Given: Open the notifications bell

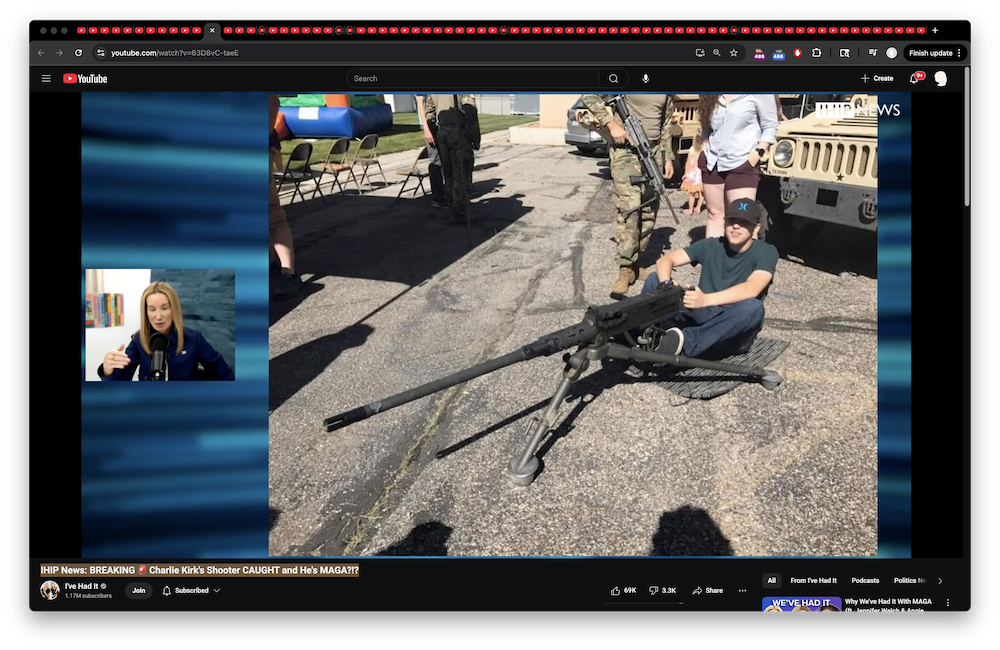Looking at the screenshot, I should [x=914, y=78].
